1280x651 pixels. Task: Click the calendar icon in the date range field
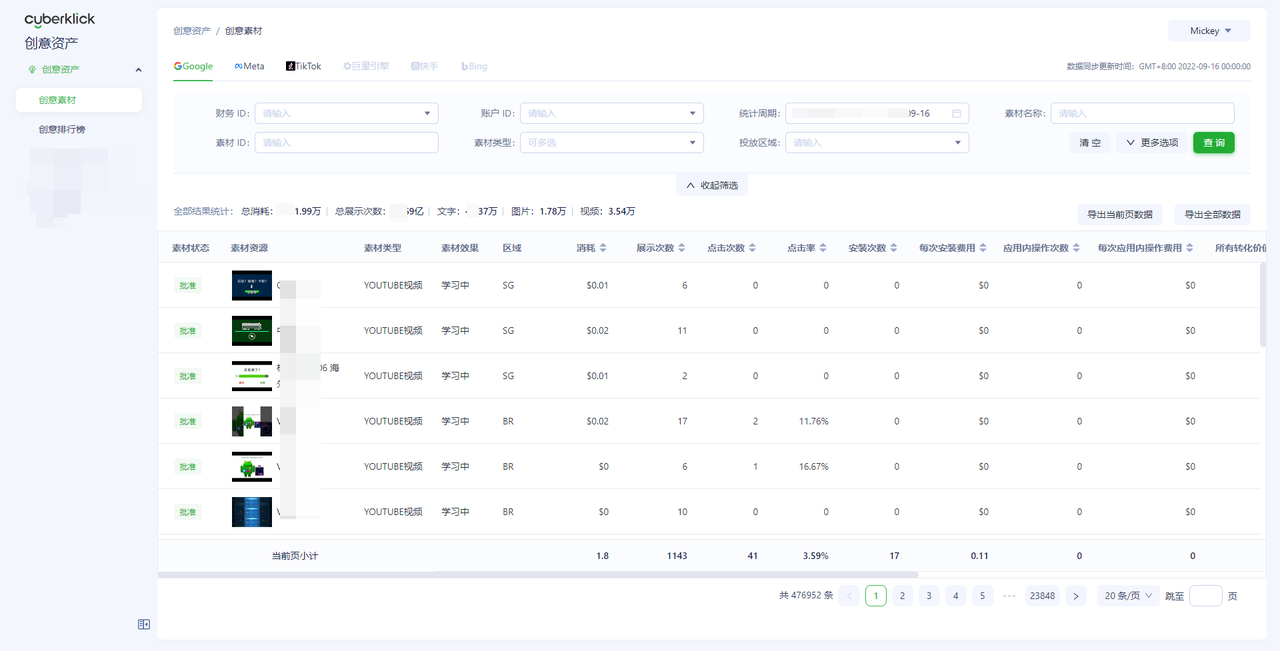click(956, 114)
